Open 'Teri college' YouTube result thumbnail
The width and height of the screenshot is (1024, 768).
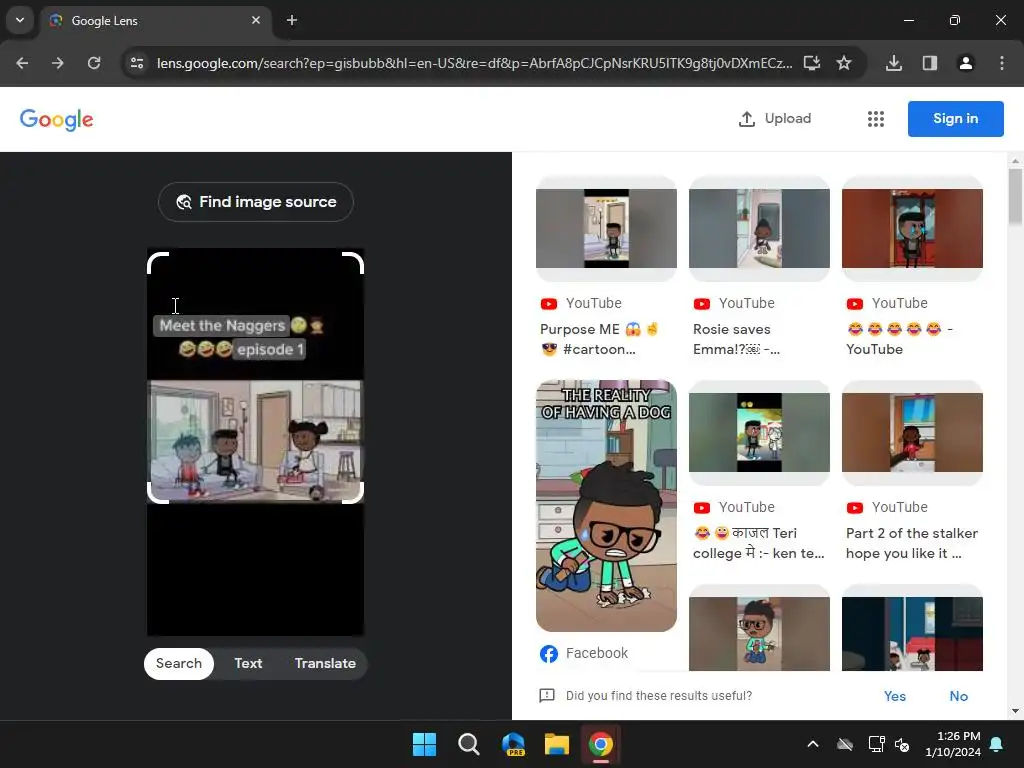coord(759,432)
